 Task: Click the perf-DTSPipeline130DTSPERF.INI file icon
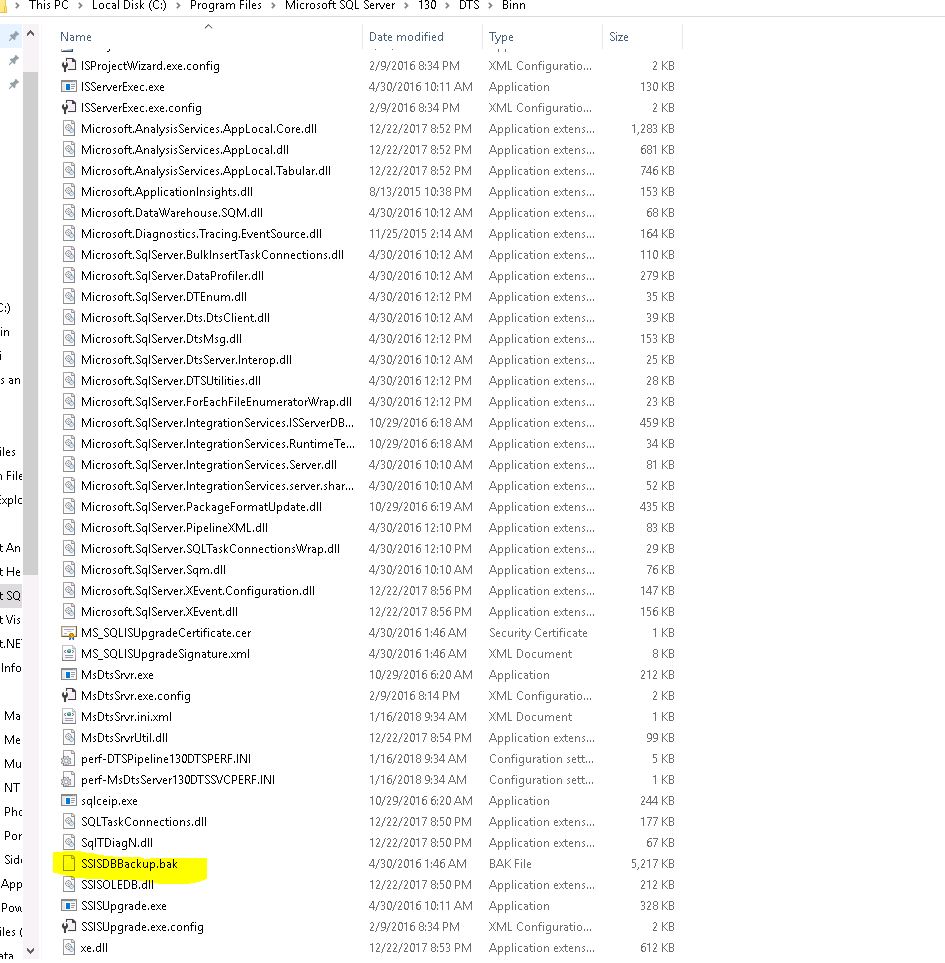coord(69,758)
